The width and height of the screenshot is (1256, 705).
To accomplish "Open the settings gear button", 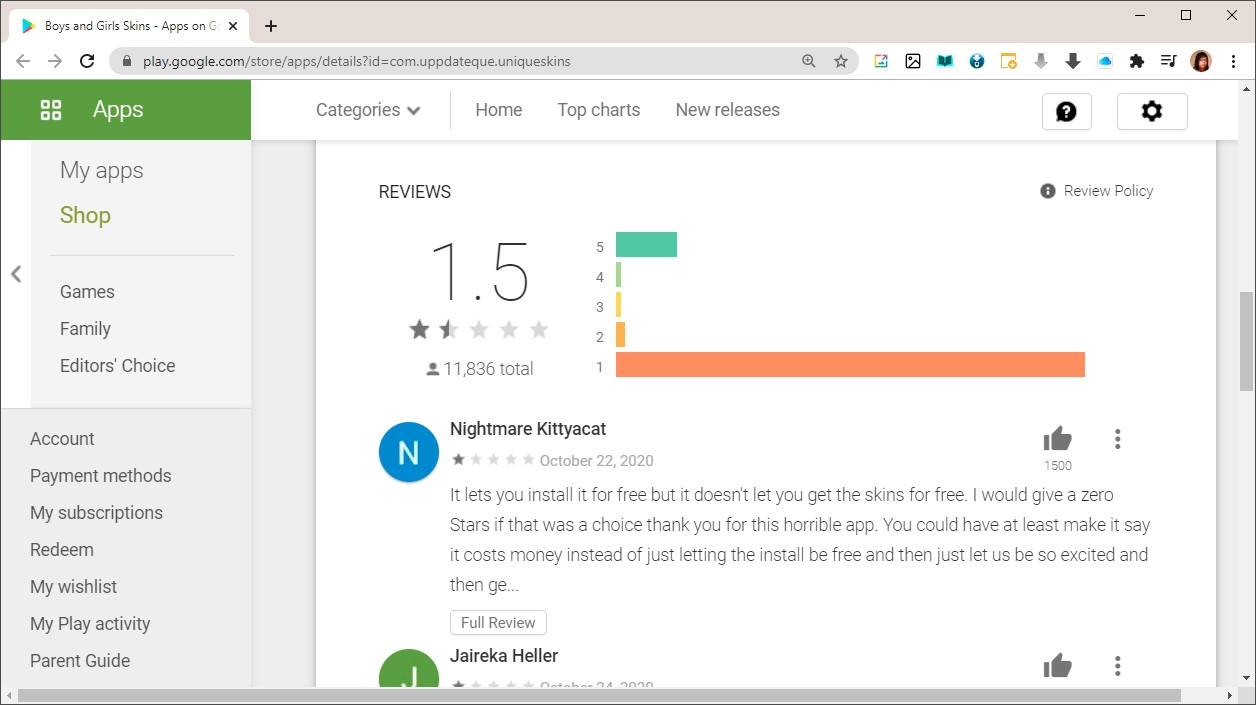I will coord(1152,111).
